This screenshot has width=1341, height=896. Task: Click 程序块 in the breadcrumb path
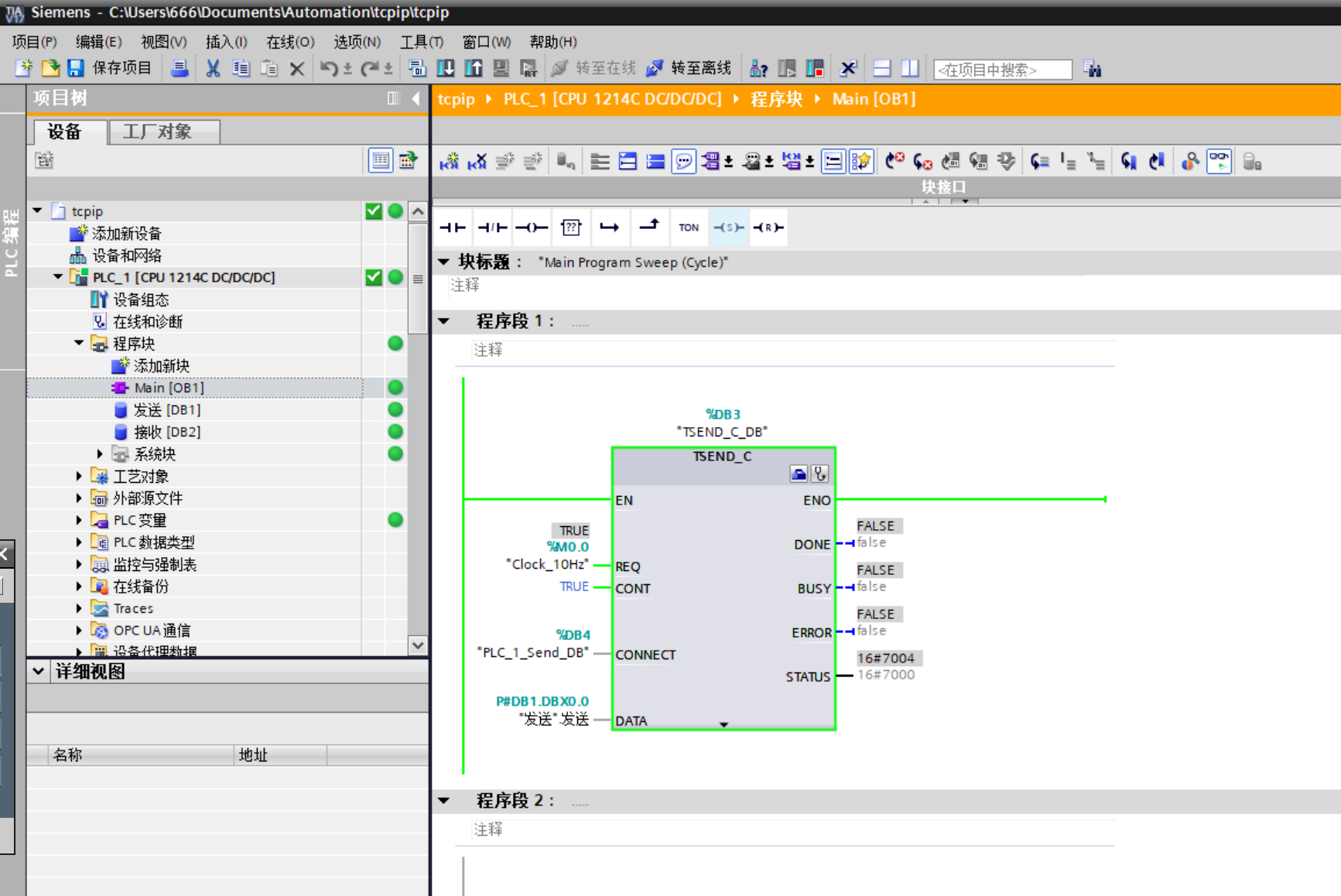[776, 99]
